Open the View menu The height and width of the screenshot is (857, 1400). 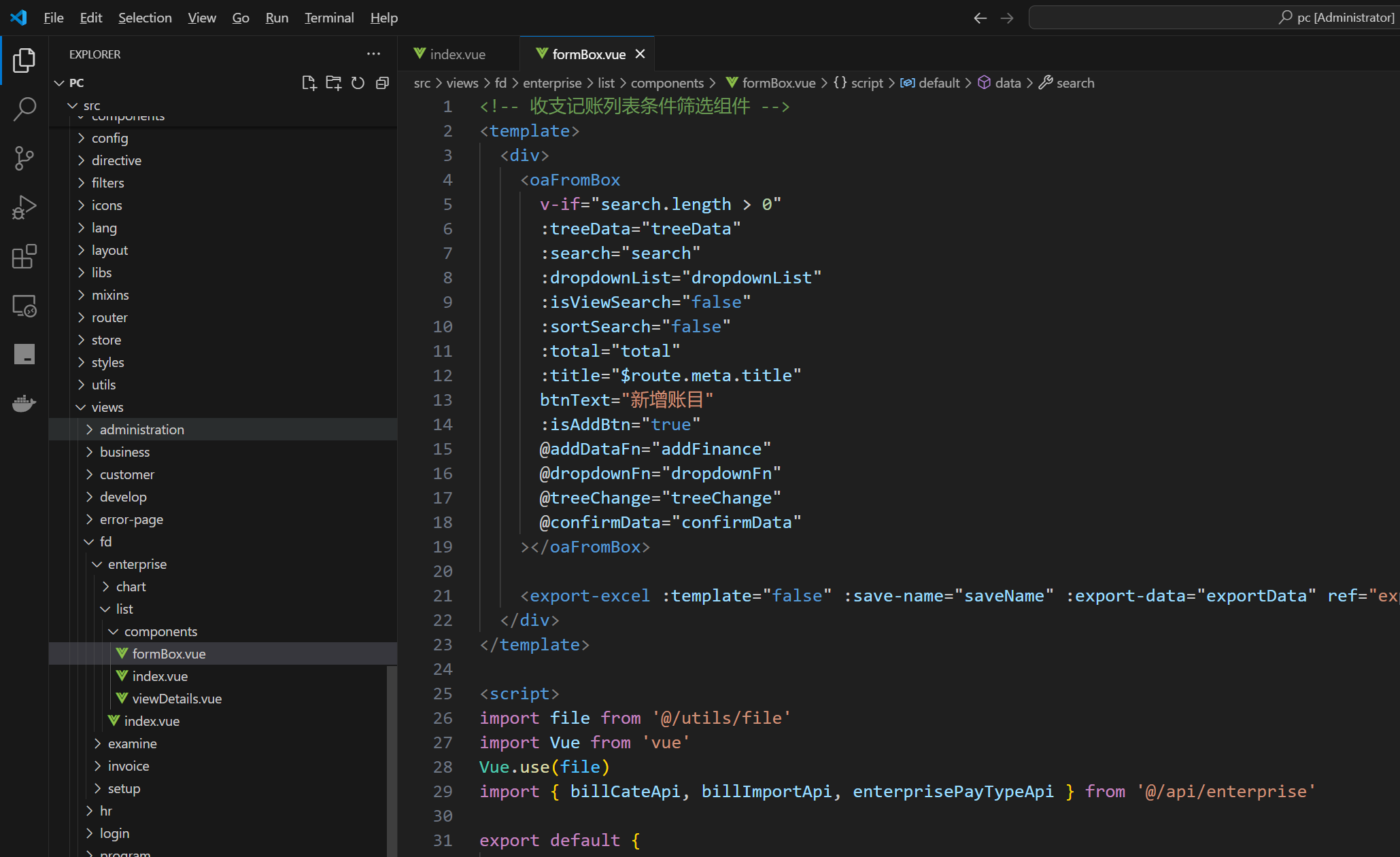202,18
